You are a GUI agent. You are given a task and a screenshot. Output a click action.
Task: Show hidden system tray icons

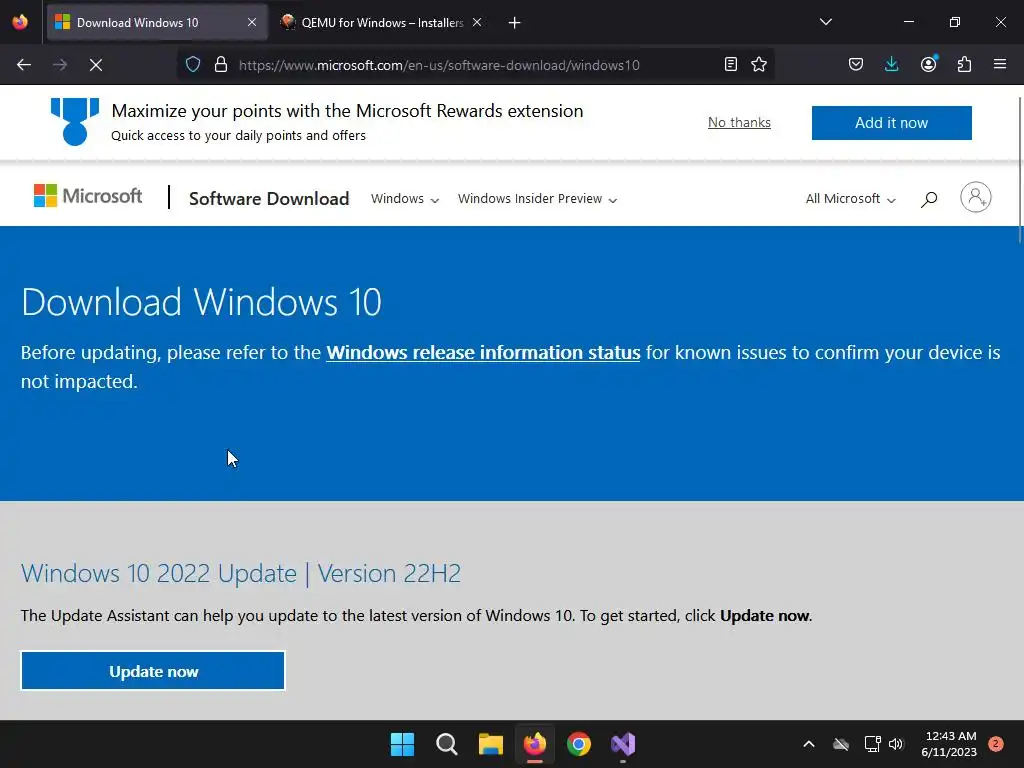coord(808,744)
